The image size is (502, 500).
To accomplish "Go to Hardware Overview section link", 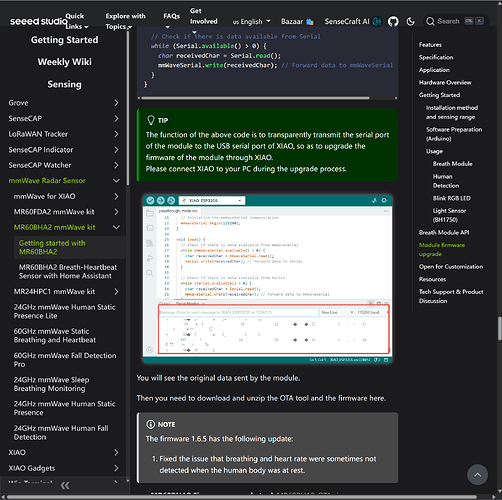I will coord(445,83).
